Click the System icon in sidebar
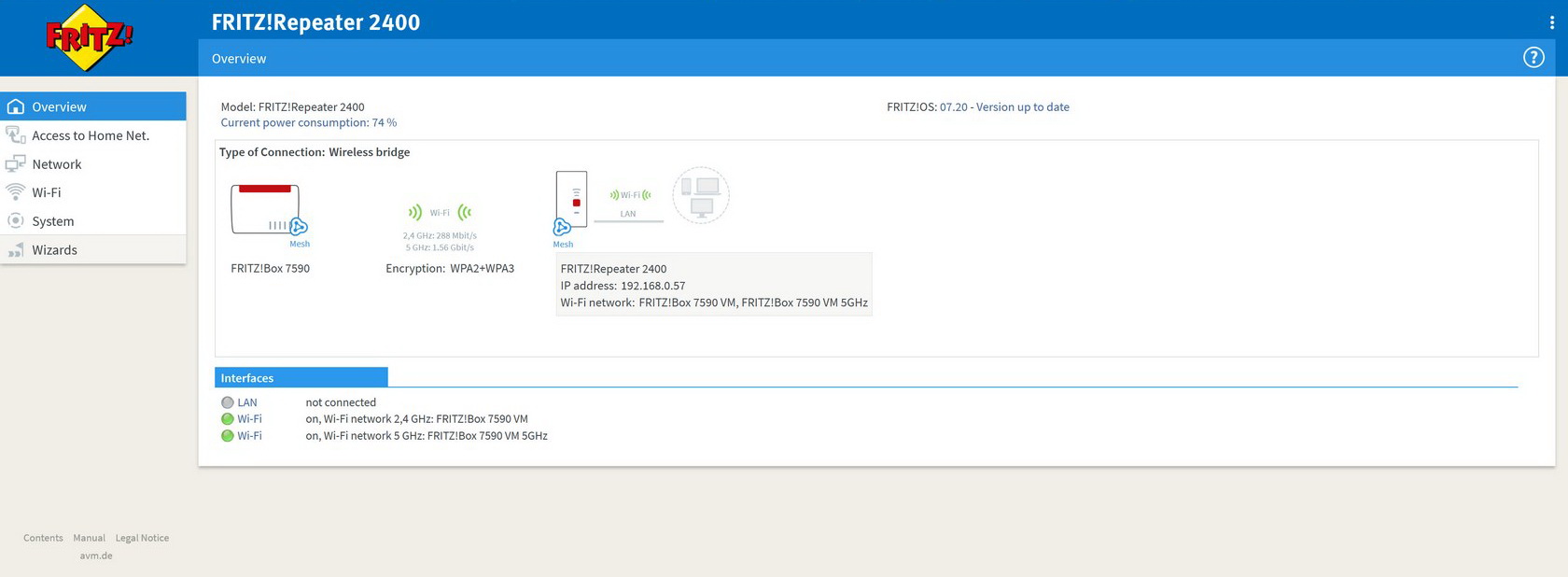 [16, 221]
